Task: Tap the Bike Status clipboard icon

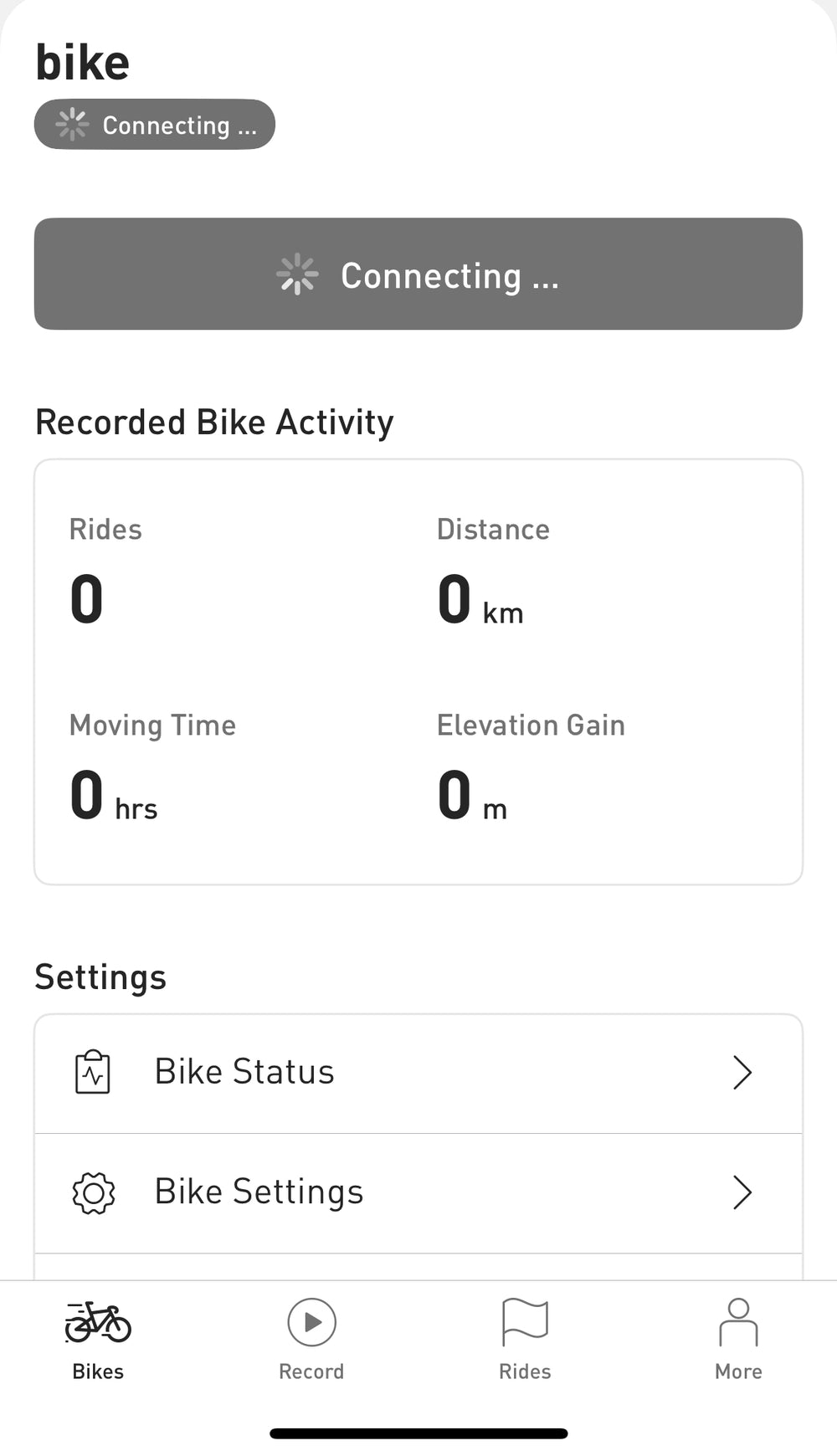Action: coord(93,1072)
